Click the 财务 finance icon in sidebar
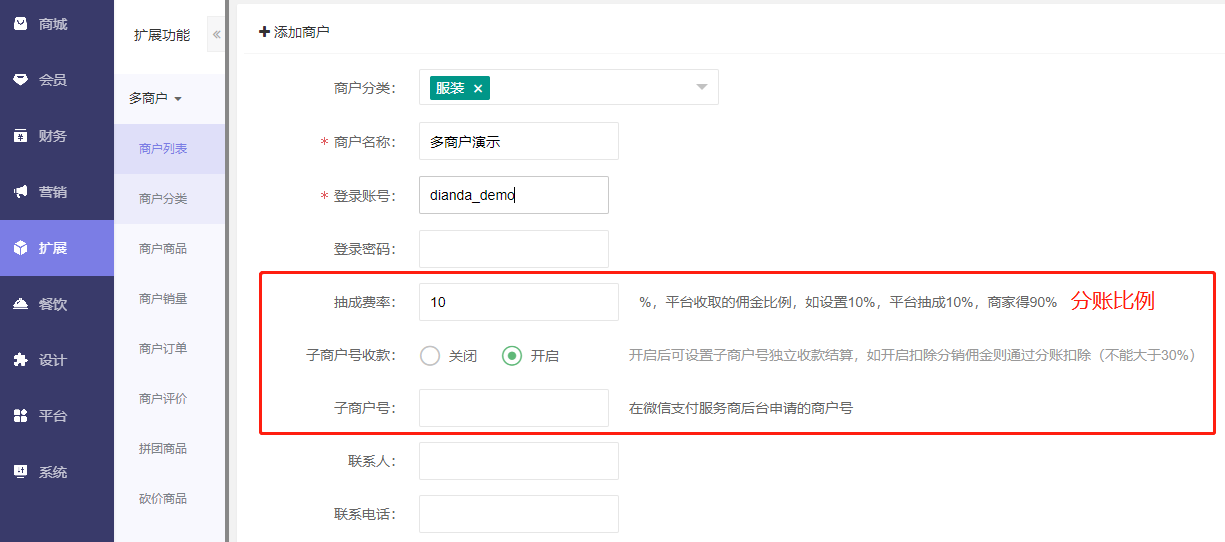 pyautogui.click(x=20, y=136)
